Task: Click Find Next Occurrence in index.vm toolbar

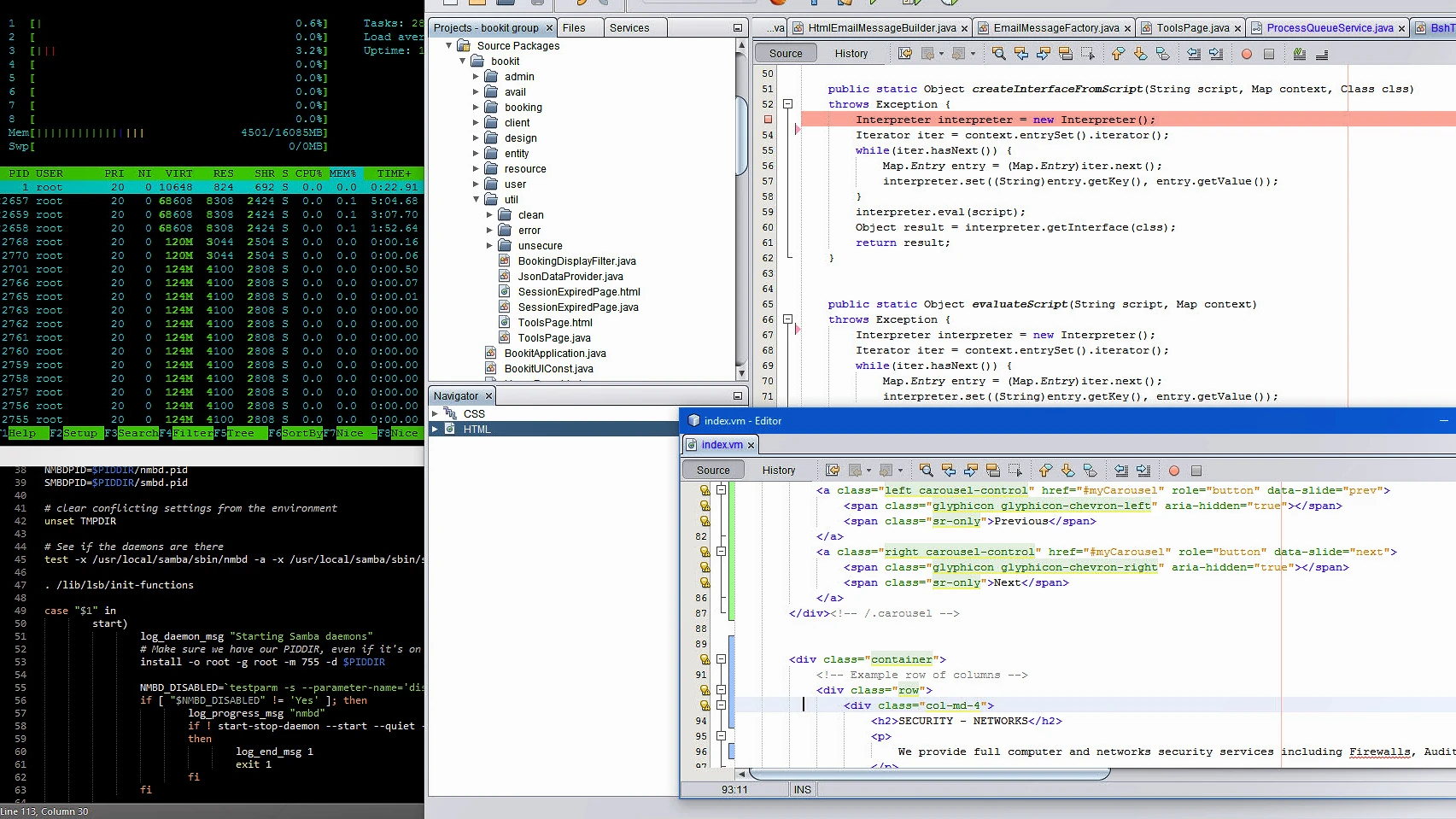Action: pos(971,471)
